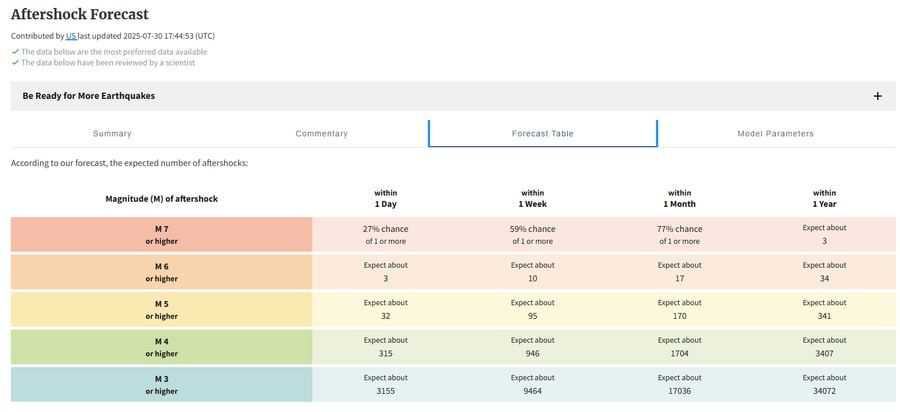Click the Aftershock Forecast heading

coord(79,14)
